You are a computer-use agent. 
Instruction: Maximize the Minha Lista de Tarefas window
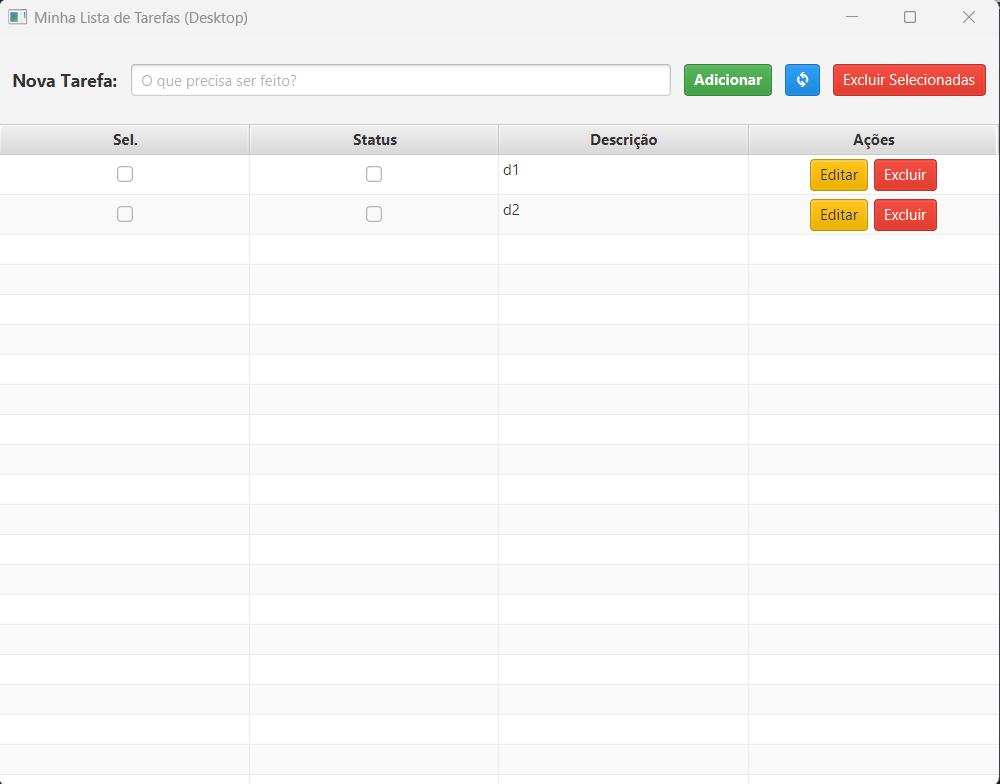point(910,17)
